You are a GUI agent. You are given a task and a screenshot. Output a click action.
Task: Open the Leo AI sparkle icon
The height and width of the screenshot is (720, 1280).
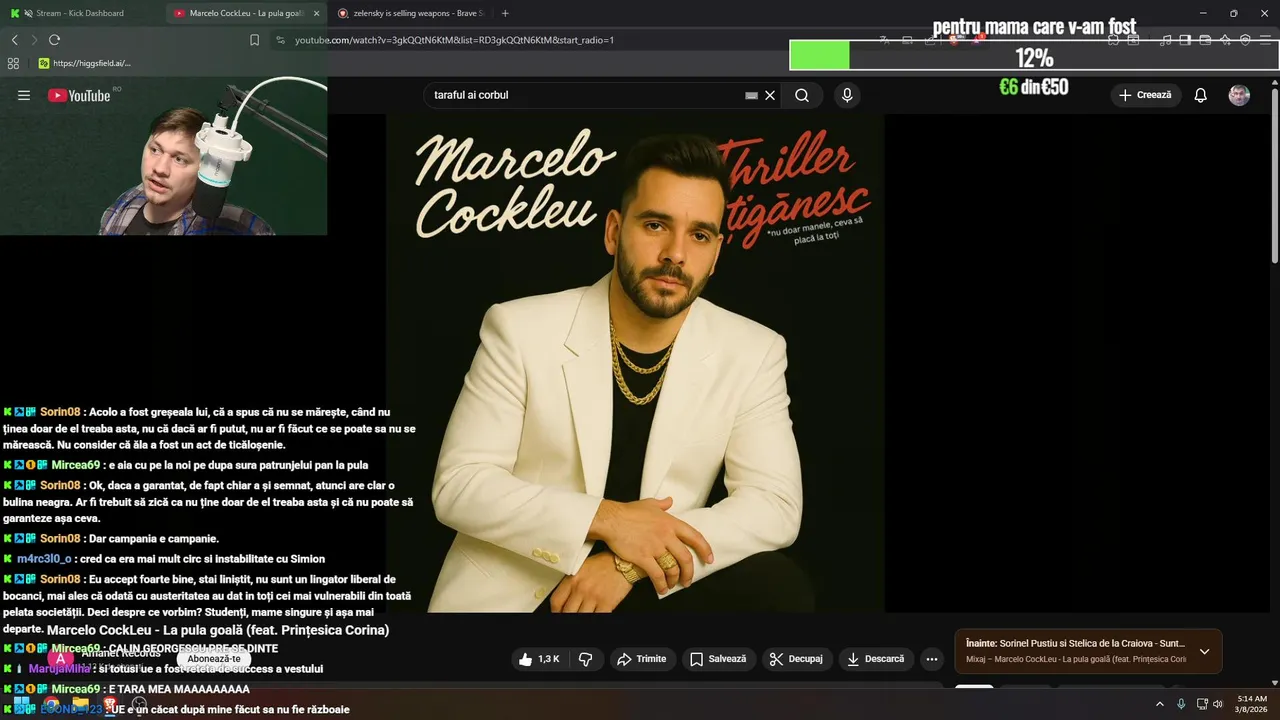pyautogui.click(x=1225, y=40)
